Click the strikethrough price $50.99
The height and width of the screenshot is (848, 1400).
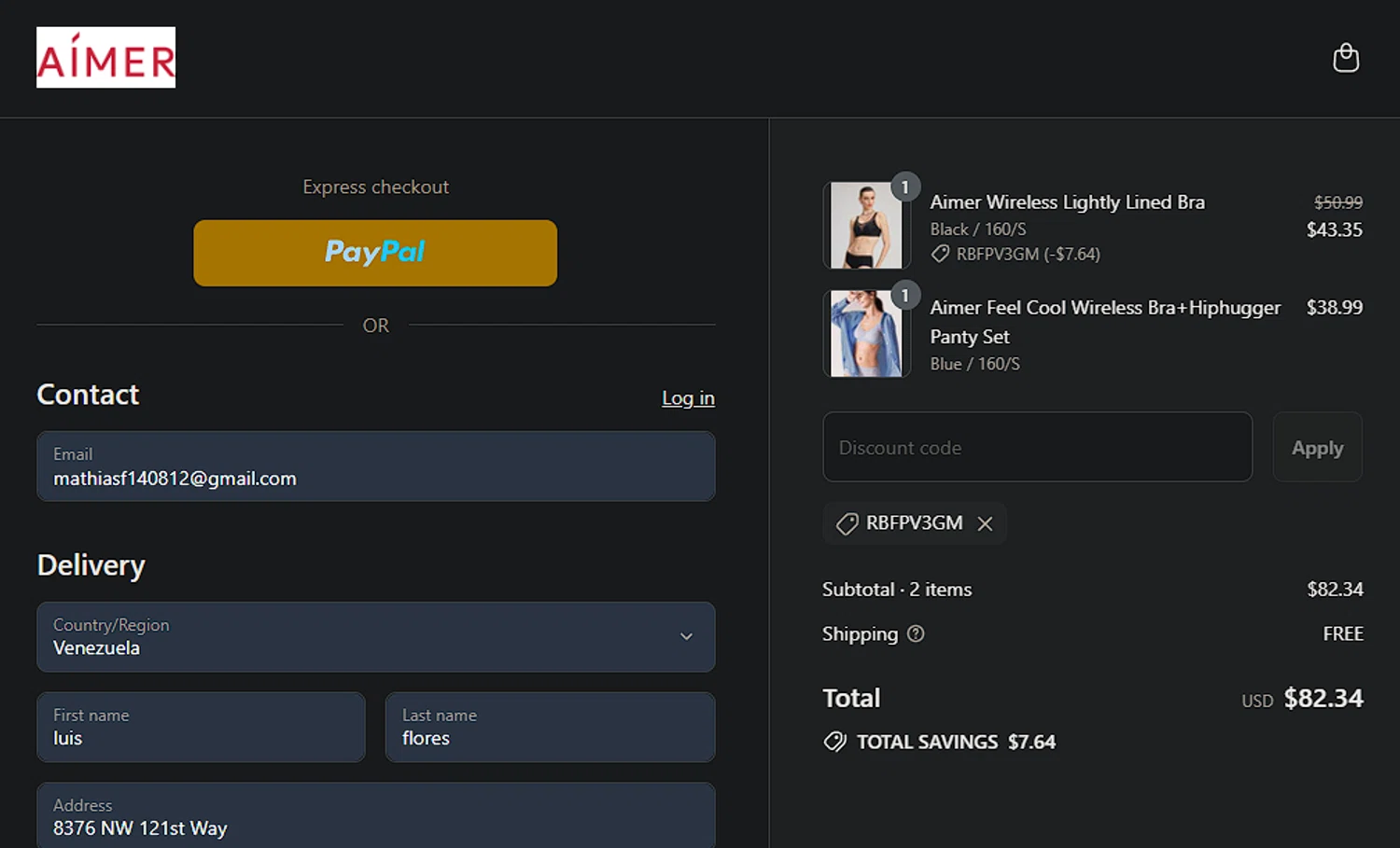tap(1337, 202)
